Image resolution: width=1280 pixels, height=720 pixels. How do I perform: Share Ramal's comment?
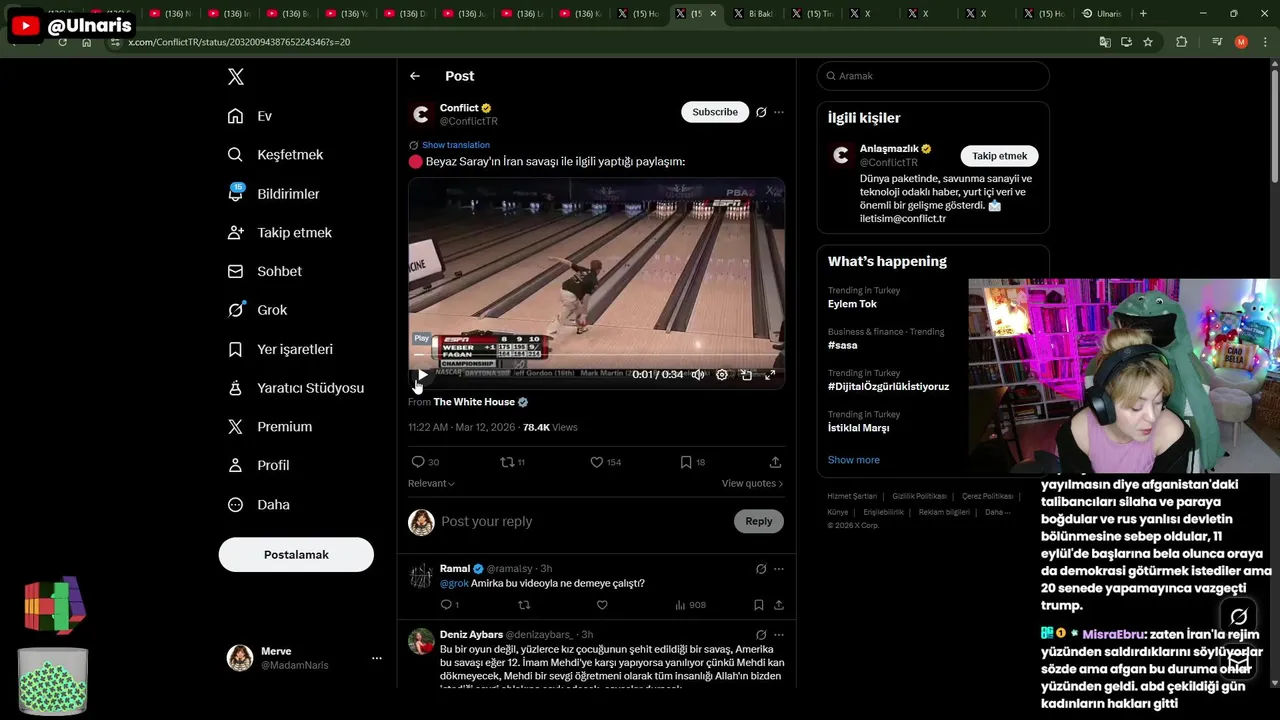click(778, 605)
